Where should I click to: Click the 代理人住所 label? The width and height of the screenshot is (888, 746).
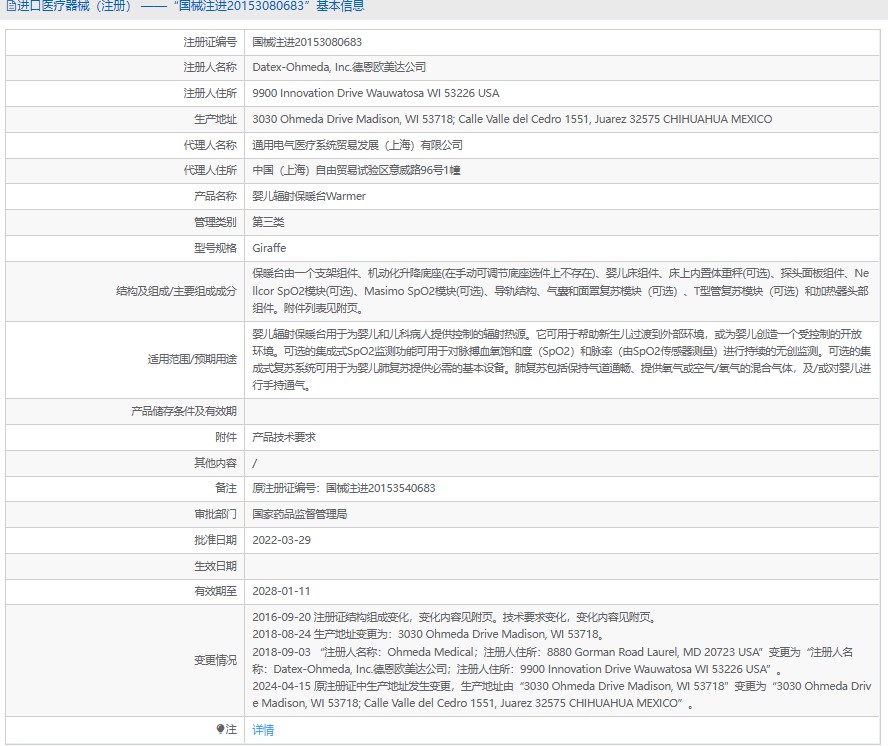(210, 170)
